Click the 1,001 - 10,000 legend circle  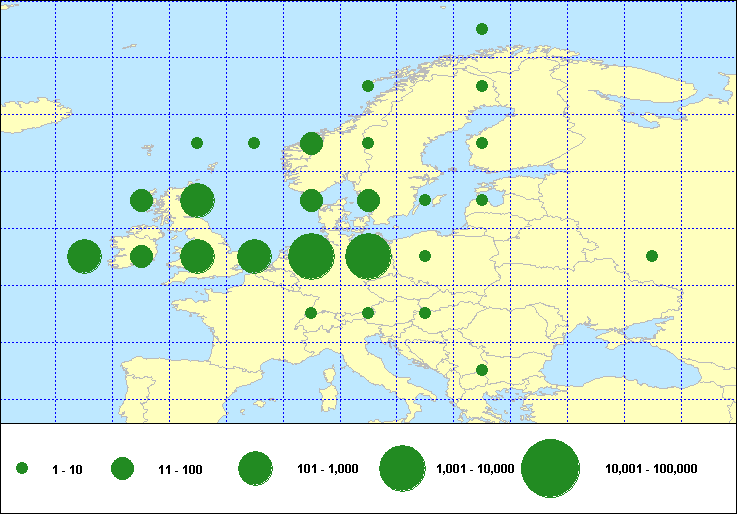[x=403, y=468]
